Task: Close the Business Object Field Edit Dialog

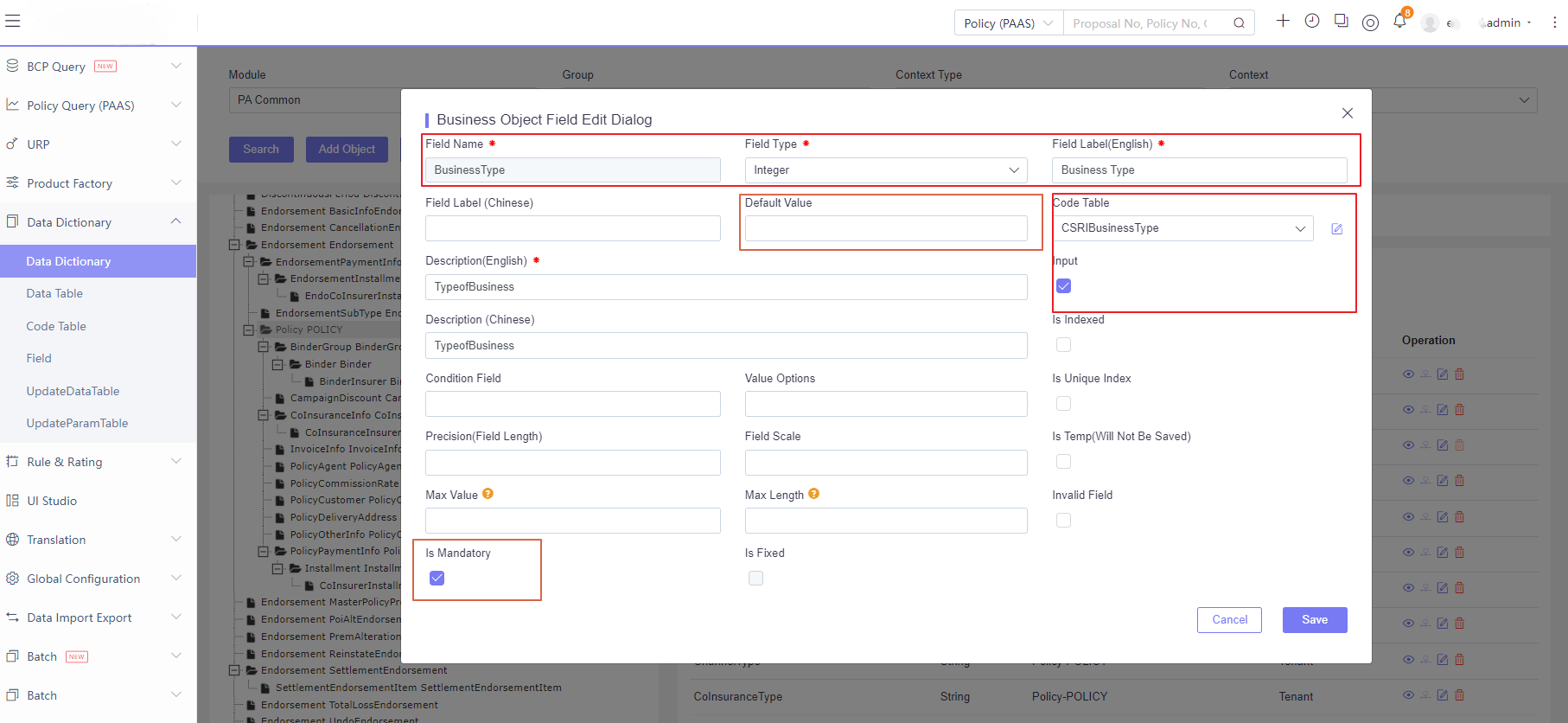Action: (x=1347, y=113)
